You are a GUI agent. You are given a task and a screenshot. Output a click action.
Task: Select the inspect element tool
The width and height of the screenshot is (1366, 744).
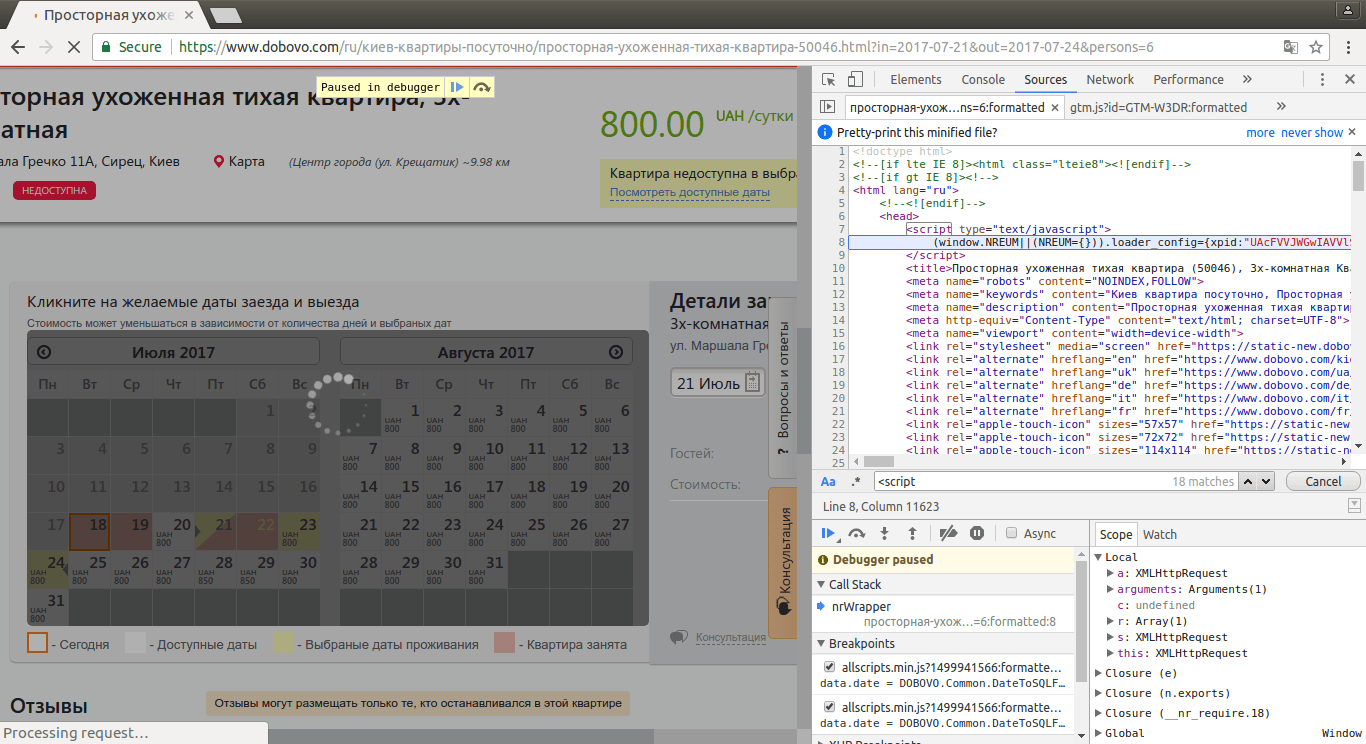(827, 78)
